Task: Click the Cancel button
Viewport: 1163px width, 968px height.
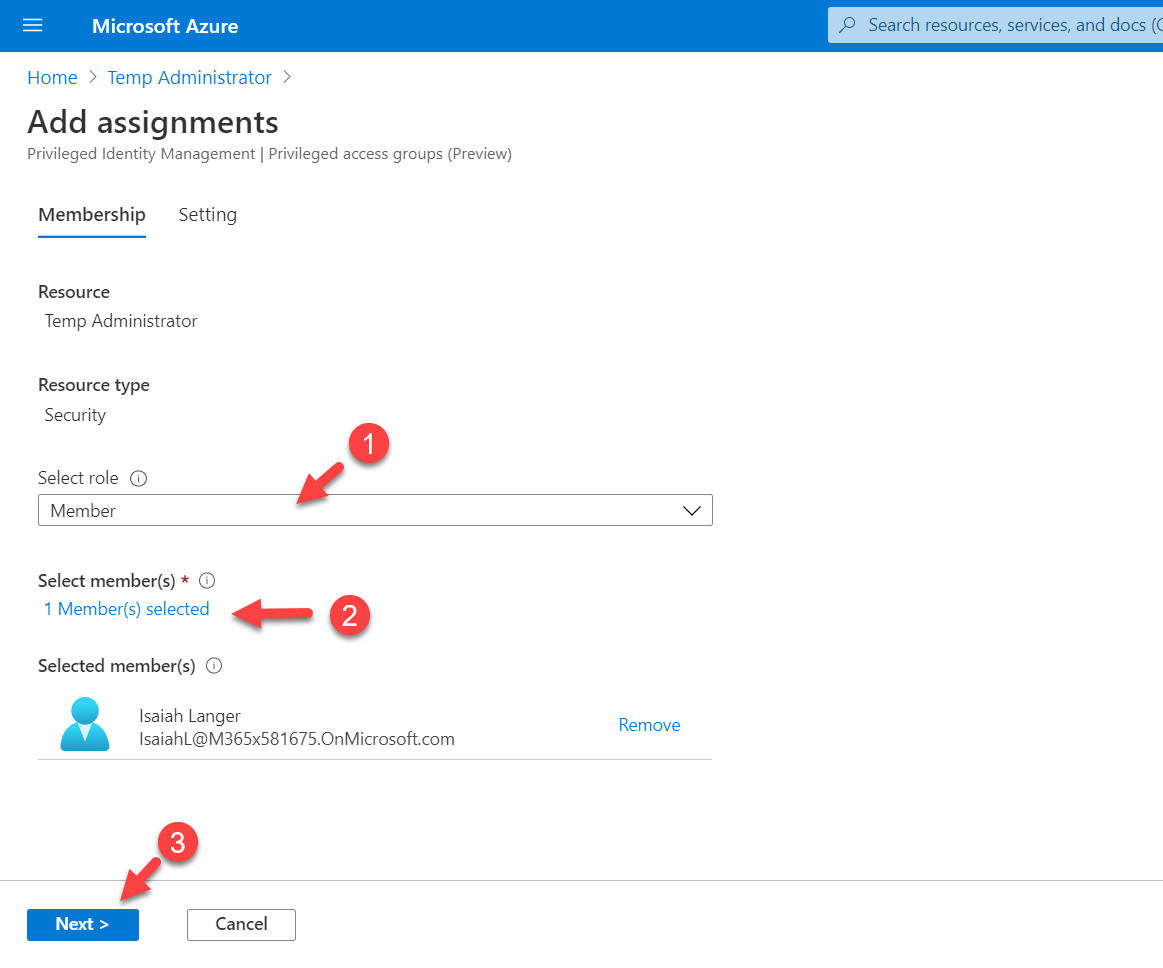Action: [x=241, y=924]
